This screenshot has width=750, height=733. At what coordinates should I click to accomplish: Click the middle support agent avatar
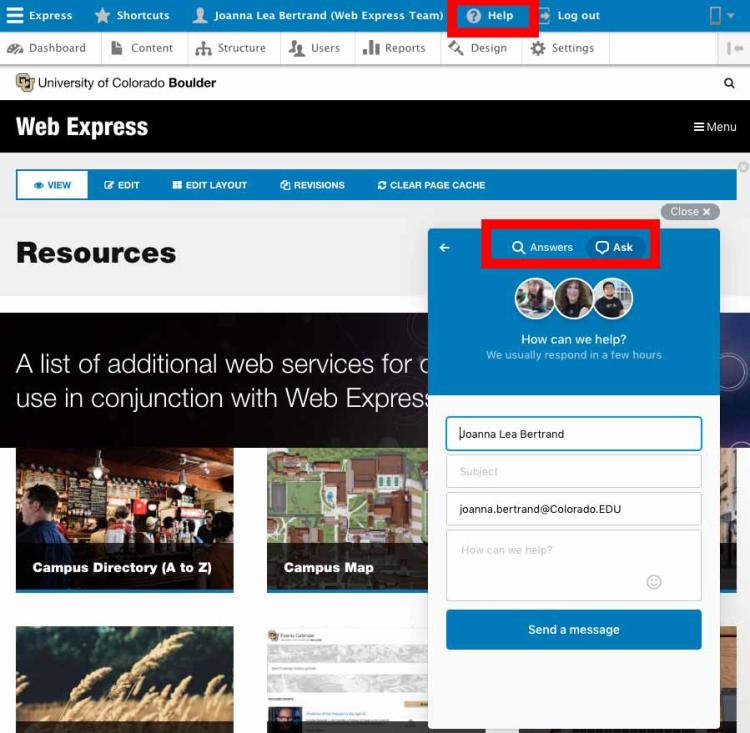pos(574,298)
